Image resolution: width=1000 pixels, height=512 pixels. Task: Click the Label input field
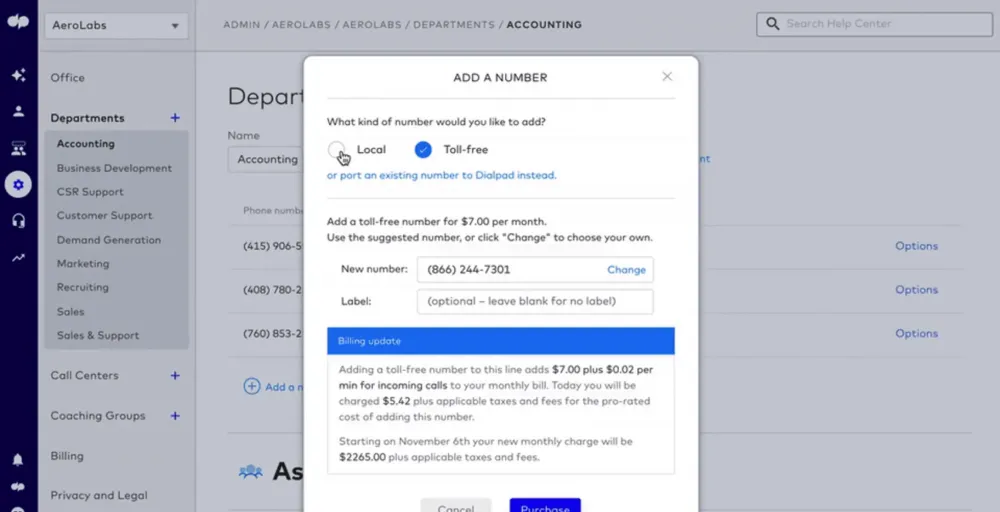pos(535,302)
